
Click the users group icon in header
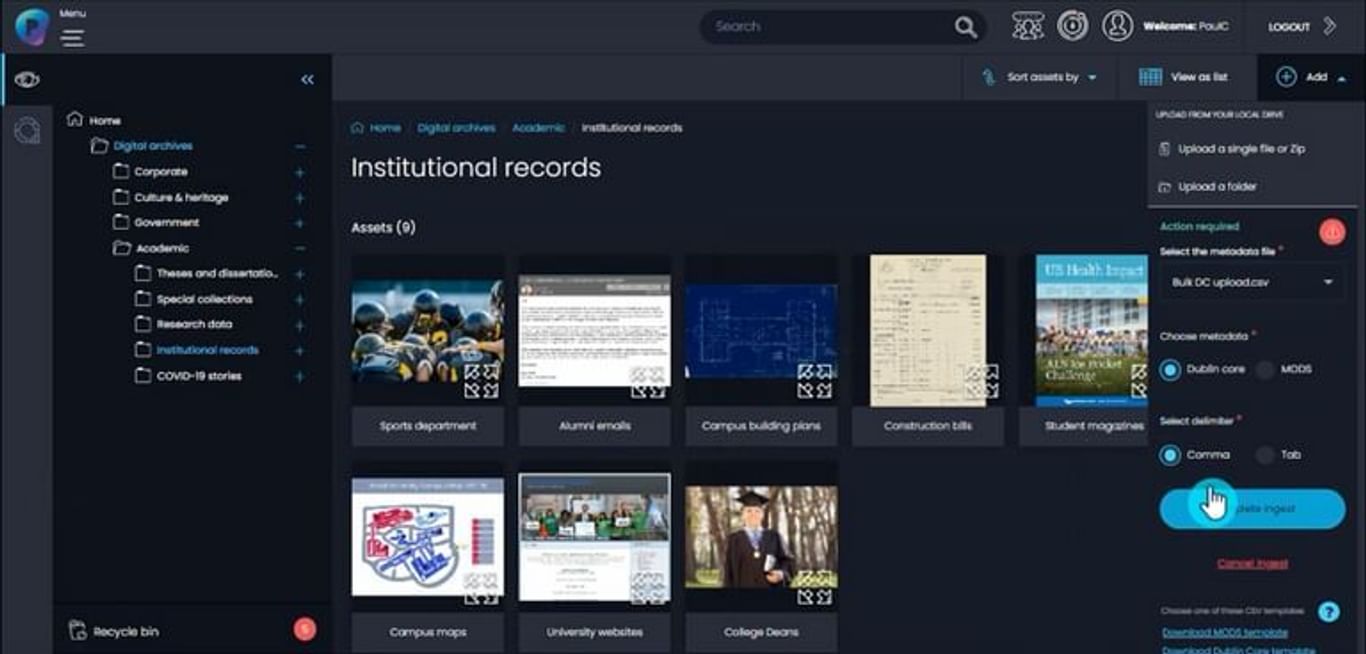coord(1027,26)
